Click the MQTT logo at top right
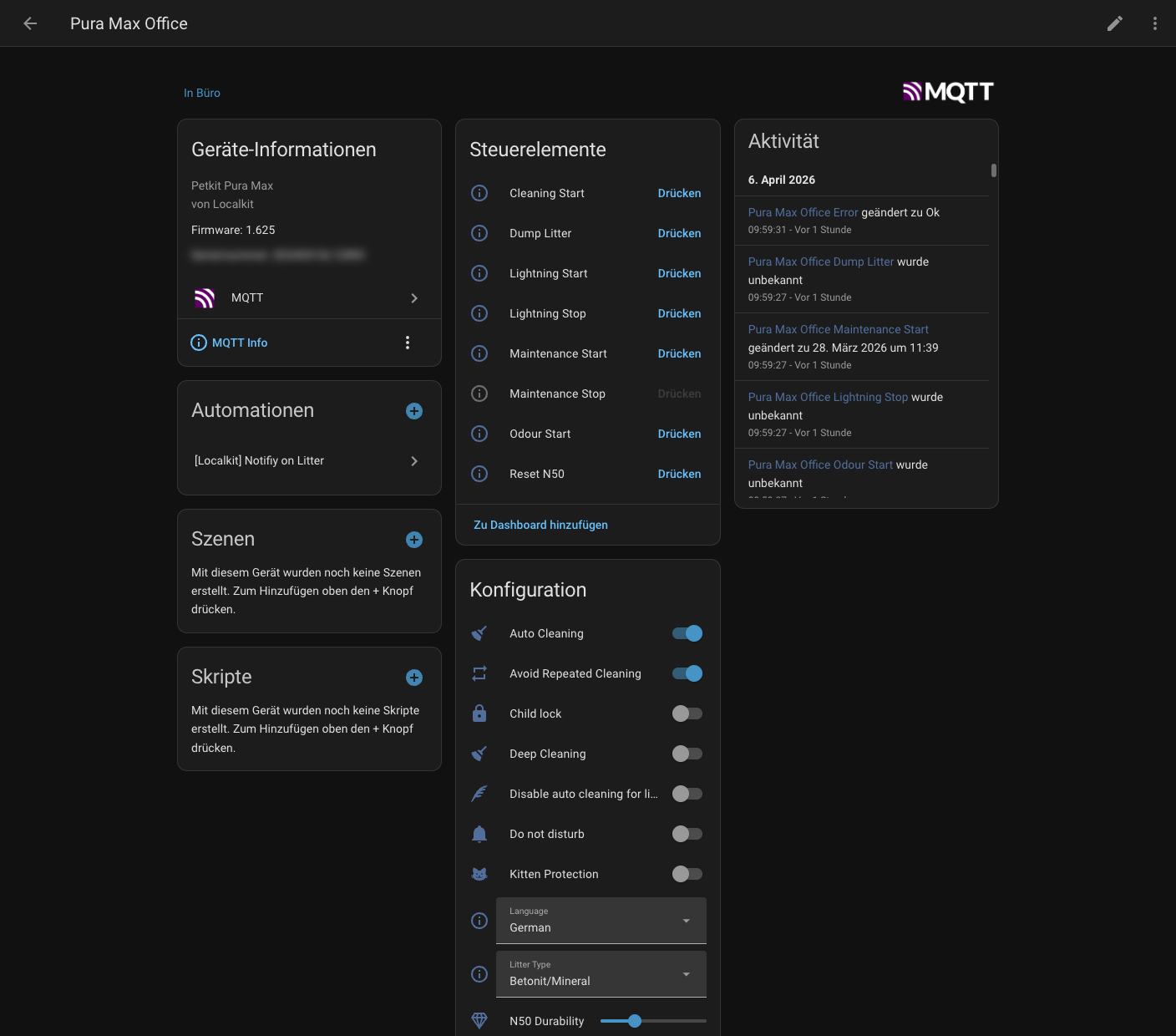This screenshot has height=1036, width=1176. tap(948, 92)
